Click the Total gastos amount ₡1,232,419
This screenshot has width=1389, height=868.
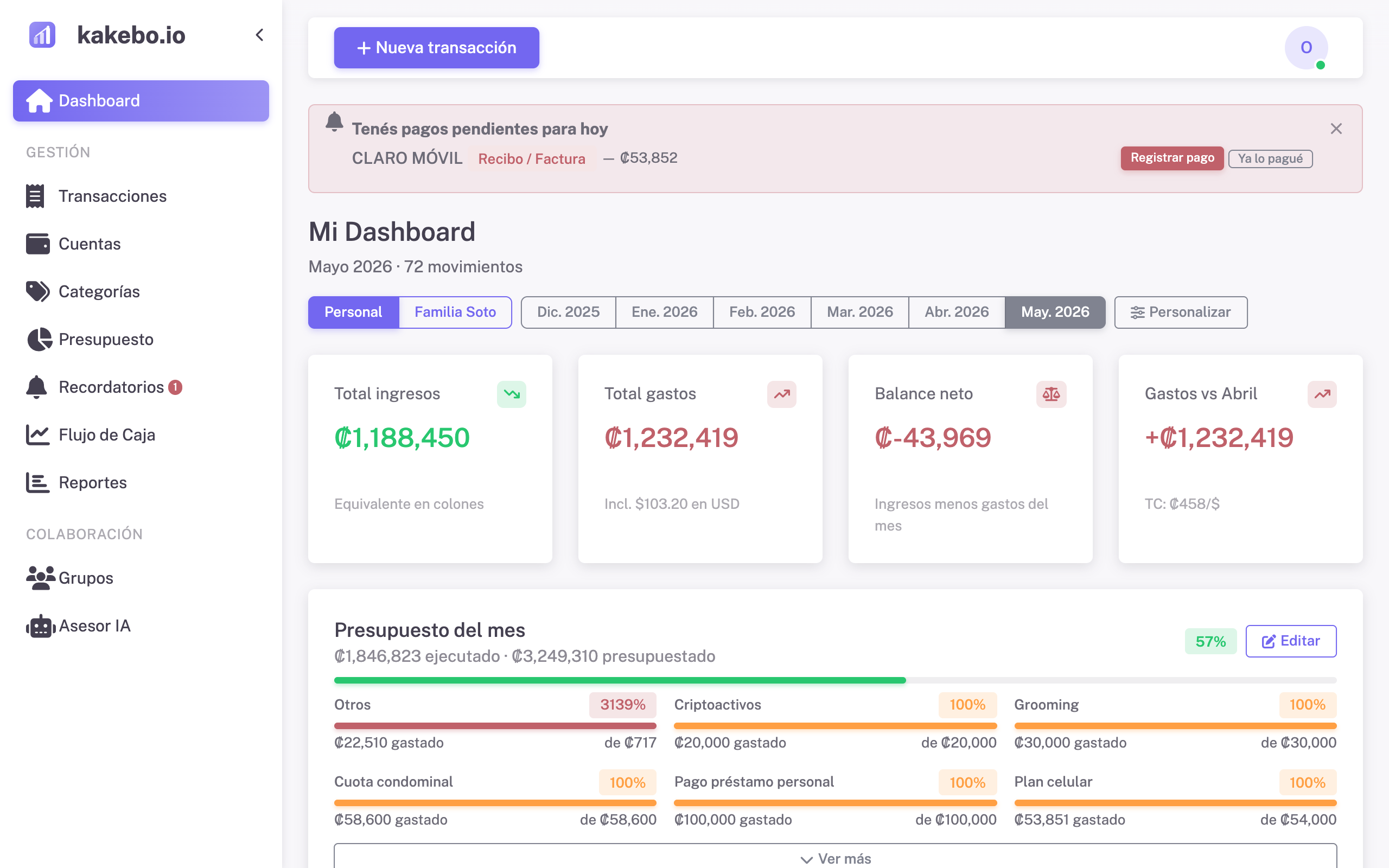coord(671,437)
